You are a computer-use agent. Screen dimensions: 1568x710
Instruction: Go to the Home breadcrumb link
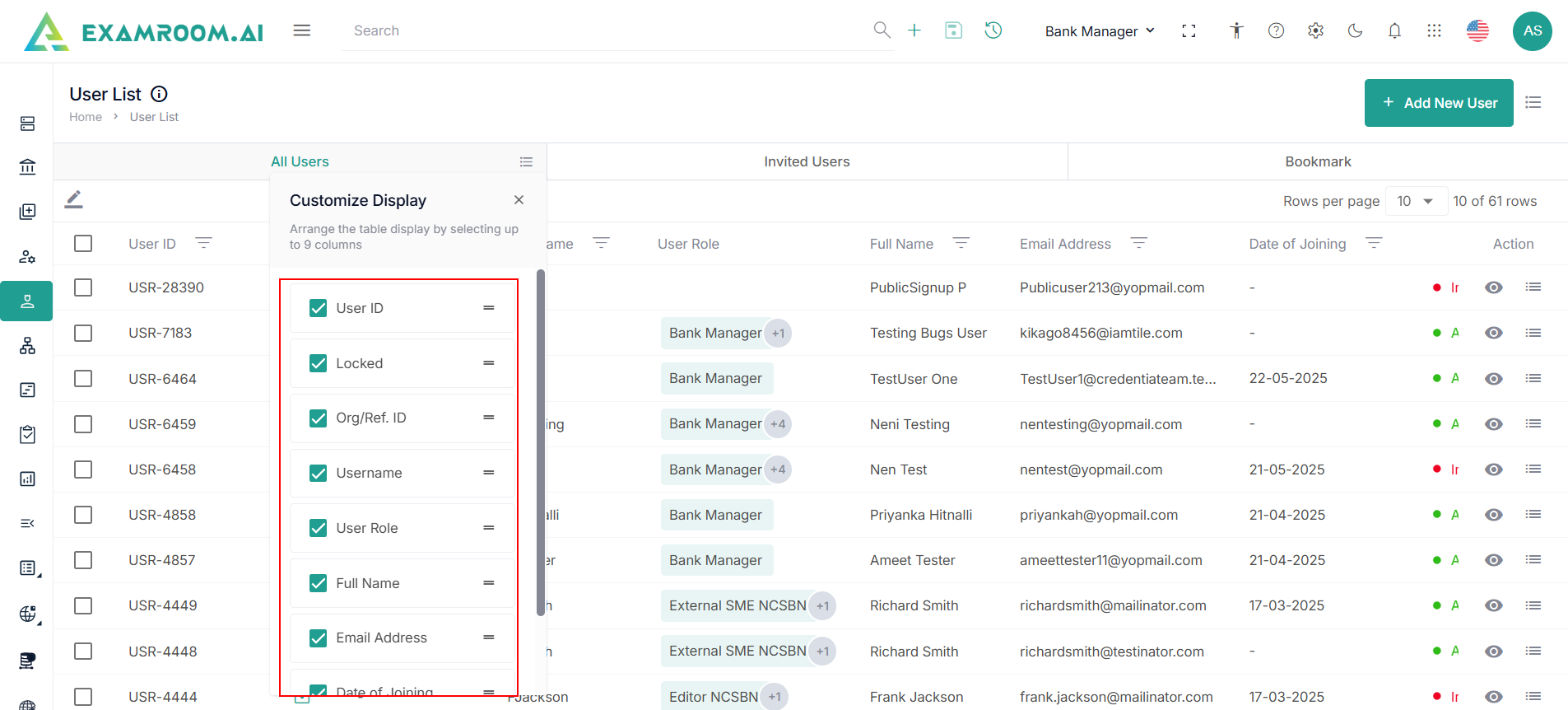click(86, 117)
